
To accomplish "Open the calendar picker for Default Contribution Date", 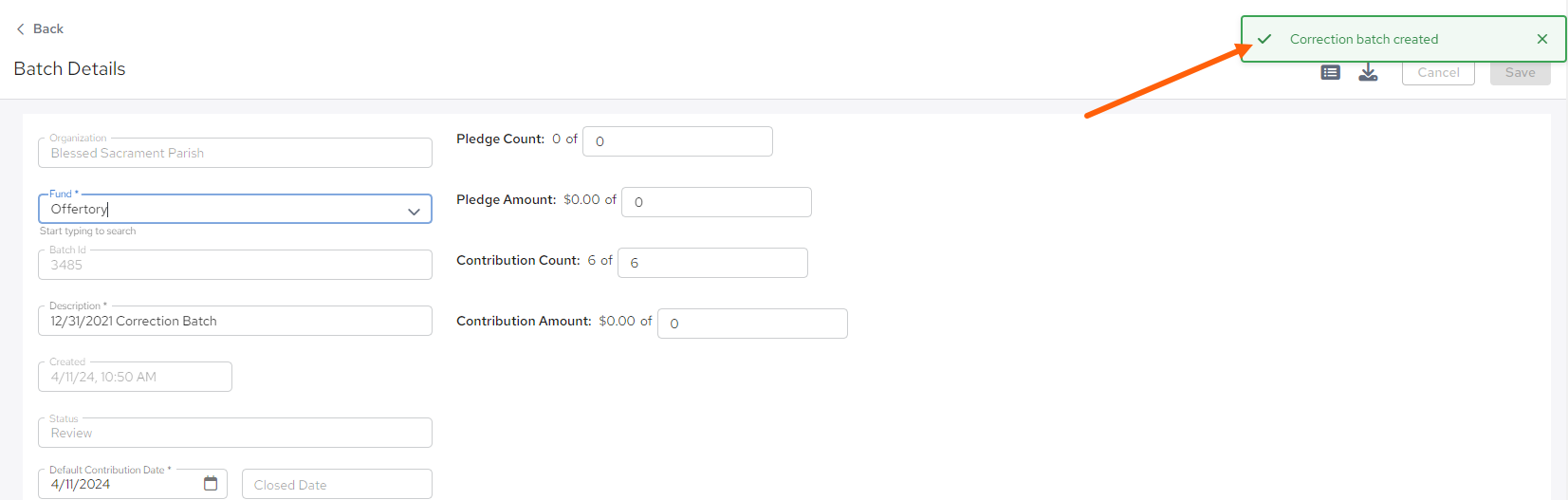I will [211, 484].
